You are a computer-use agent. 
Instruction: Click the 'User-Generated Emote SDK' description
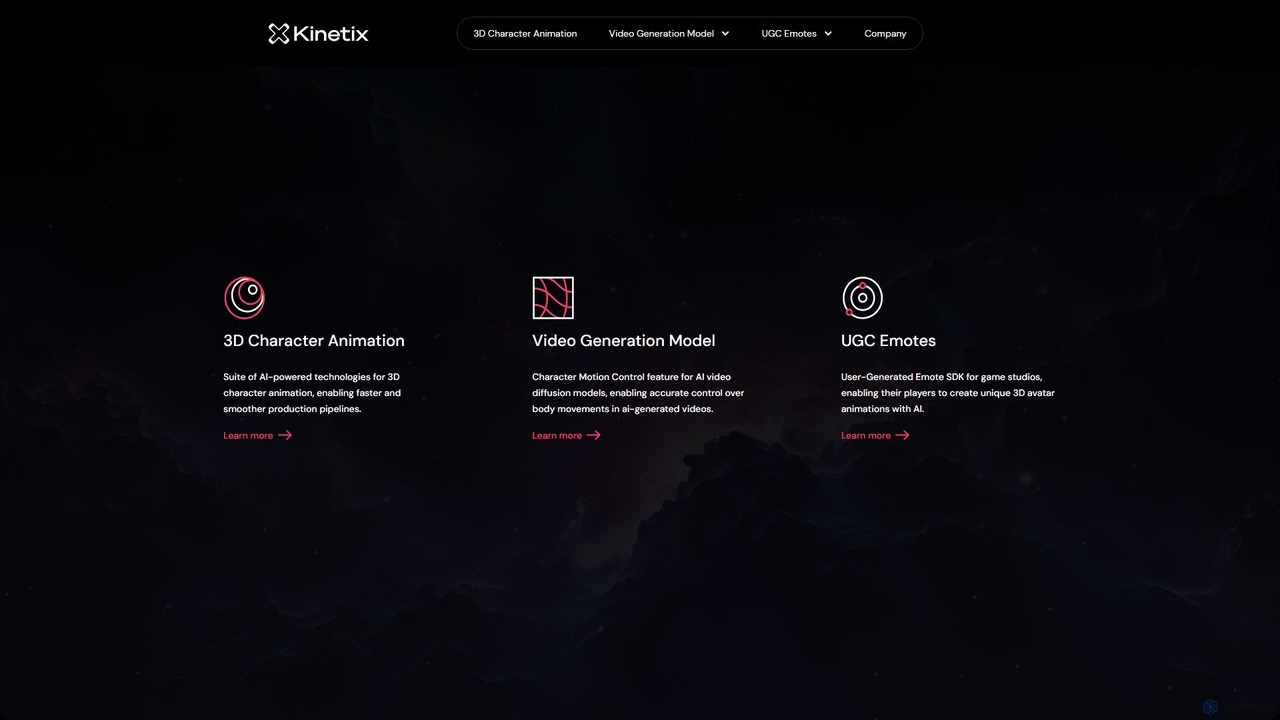(948, 393)
